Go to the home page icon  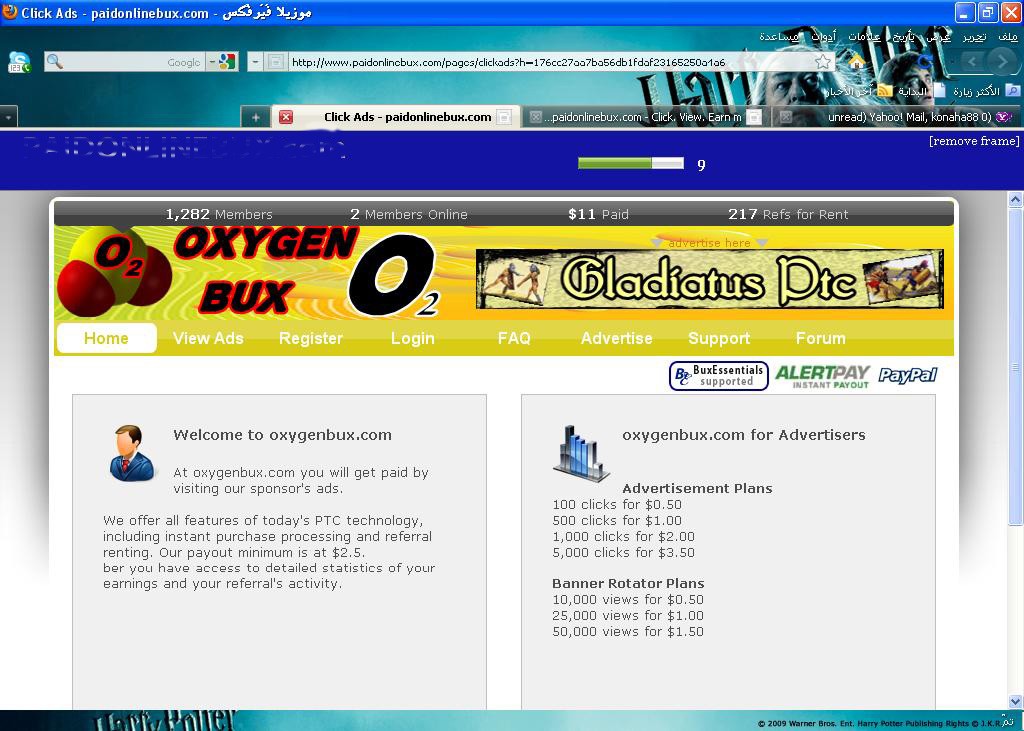[856, 62]
